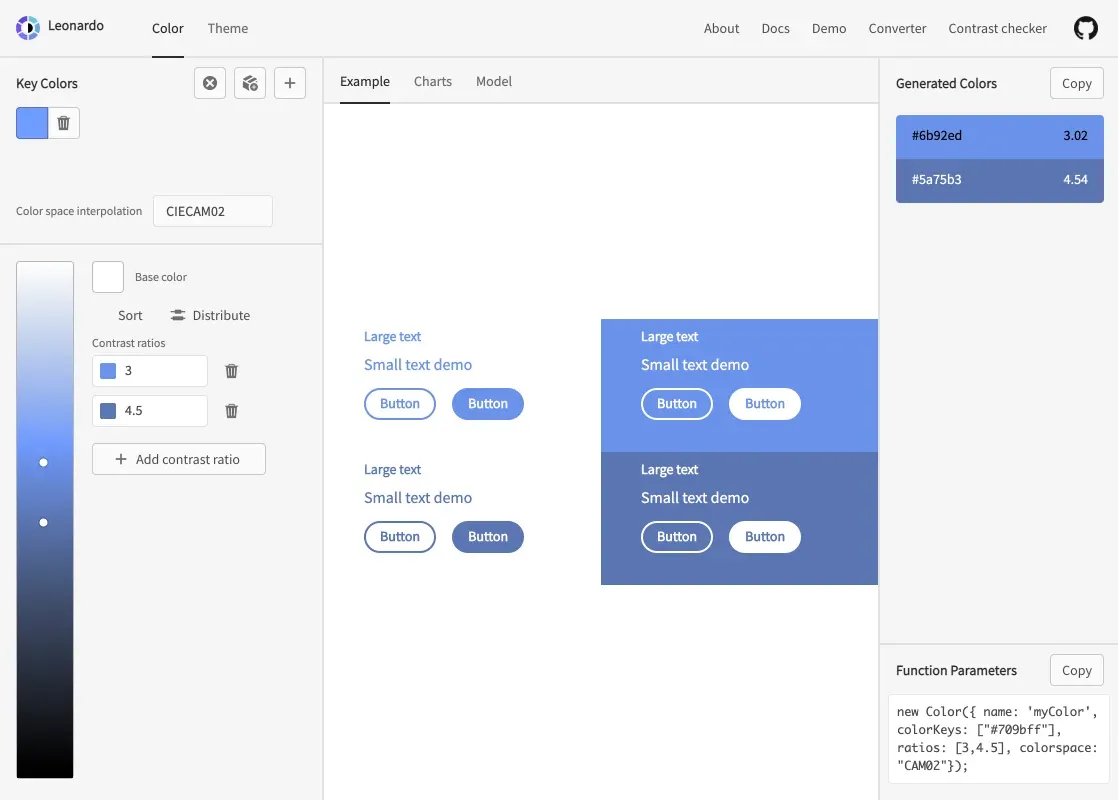Remove the 4.5 contrast ratio with its trash icon
The image size is (1118, 800).
[232, 411]
